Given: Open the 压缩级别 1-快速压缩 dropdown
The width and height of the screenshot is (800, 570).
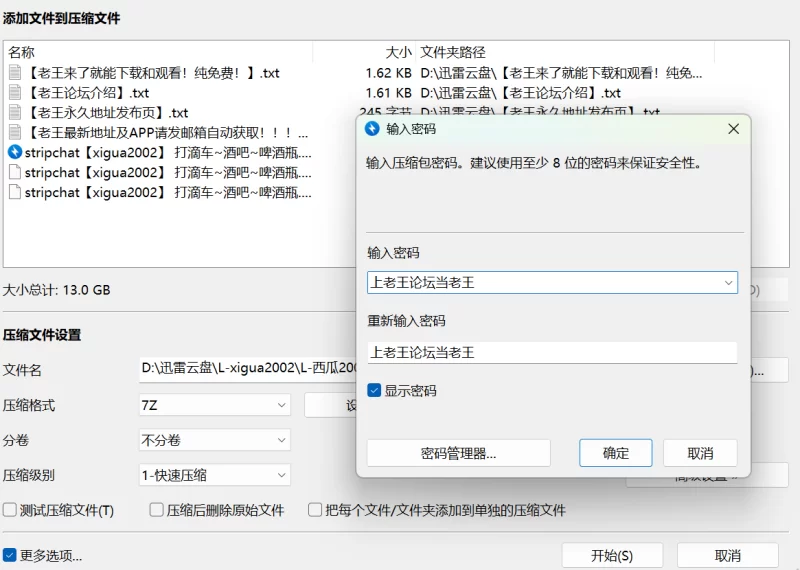Looking at the screenshot, I should [215, 475].
